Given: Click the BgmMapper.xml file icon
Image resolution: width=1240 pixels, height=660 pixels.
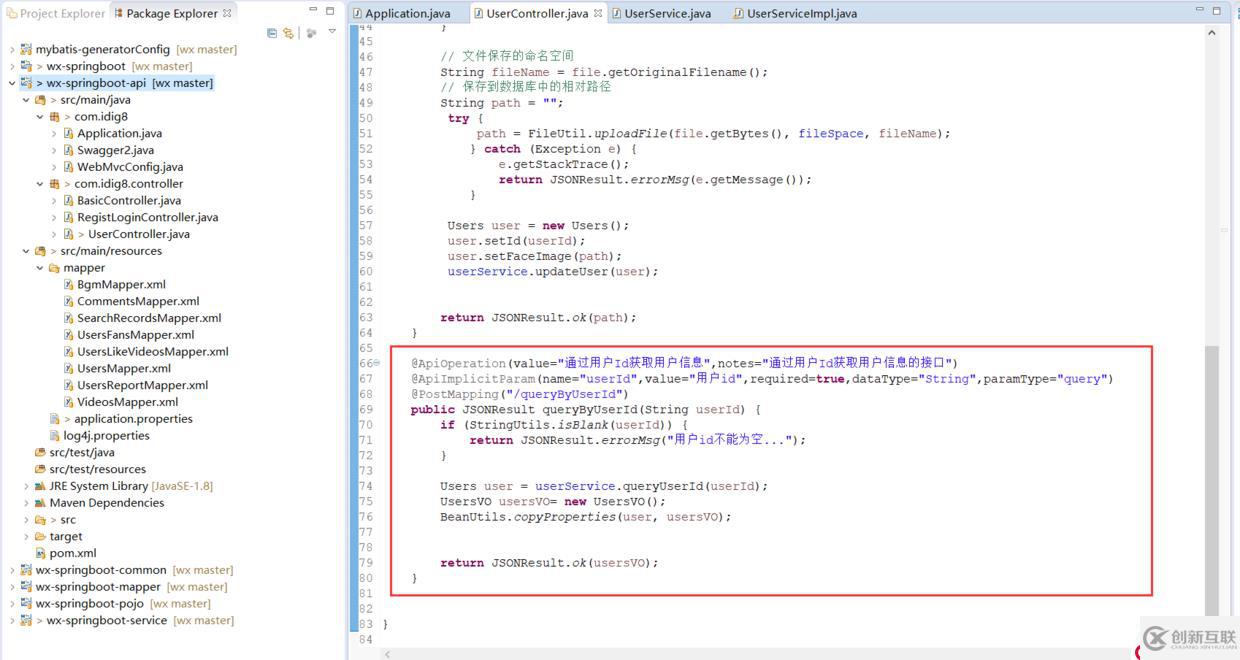Looking at the screenshot, I should coord(68,284).
